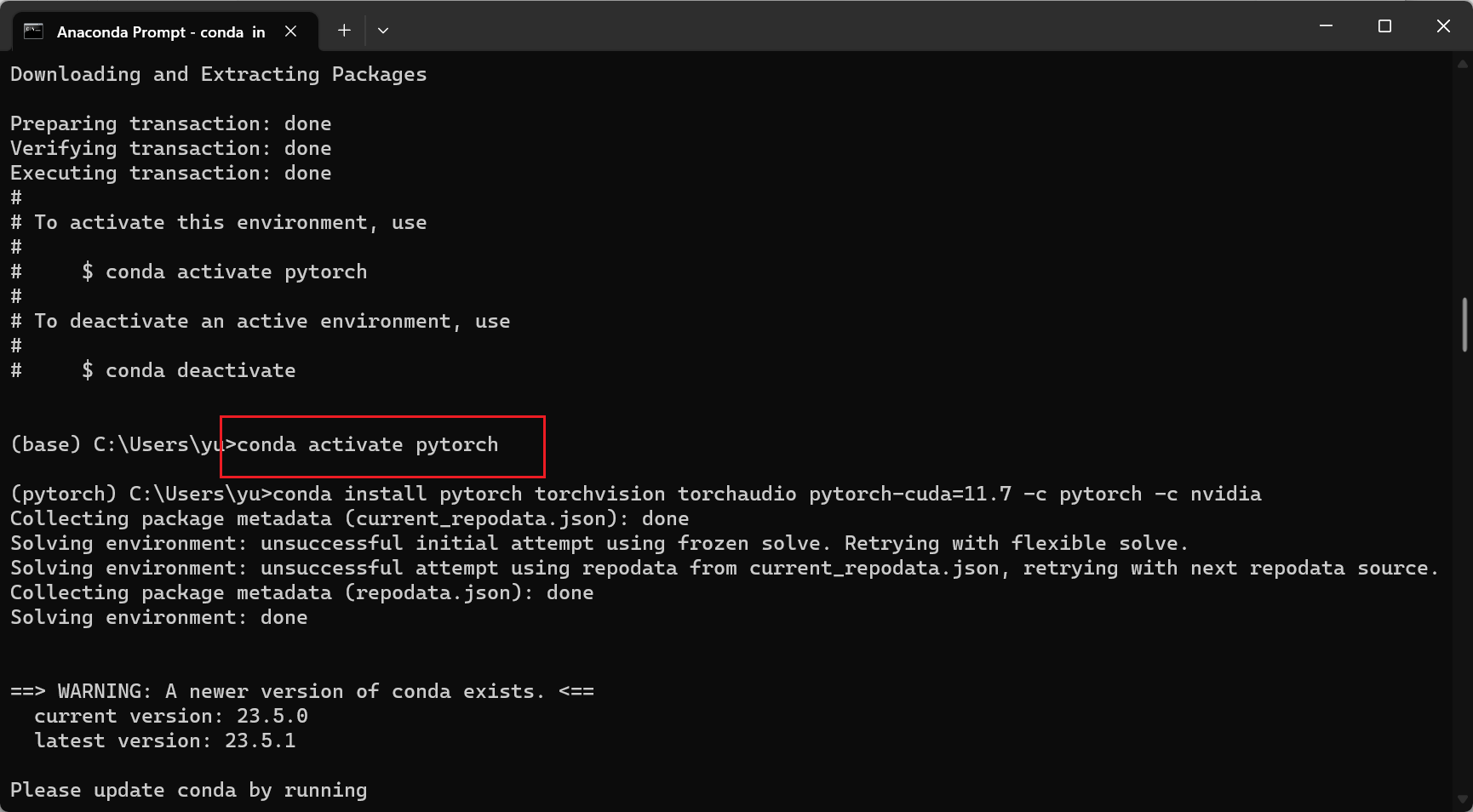Click the WARNING newer conda version line
Viewport: 1473px width, 812px height.
click(302, 690)
